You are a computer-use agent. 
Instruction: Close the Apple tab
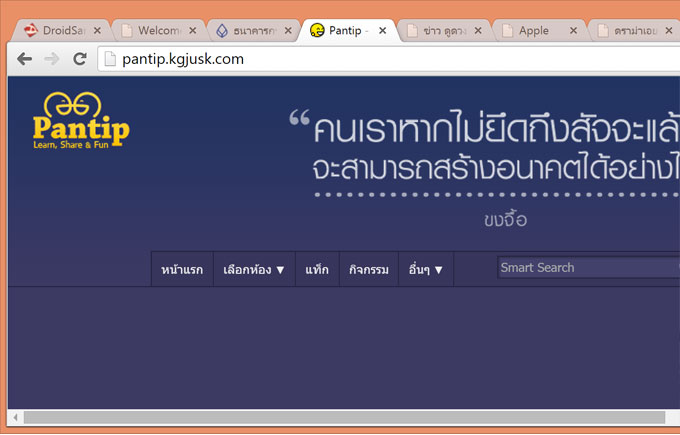(x=573, y=31)
